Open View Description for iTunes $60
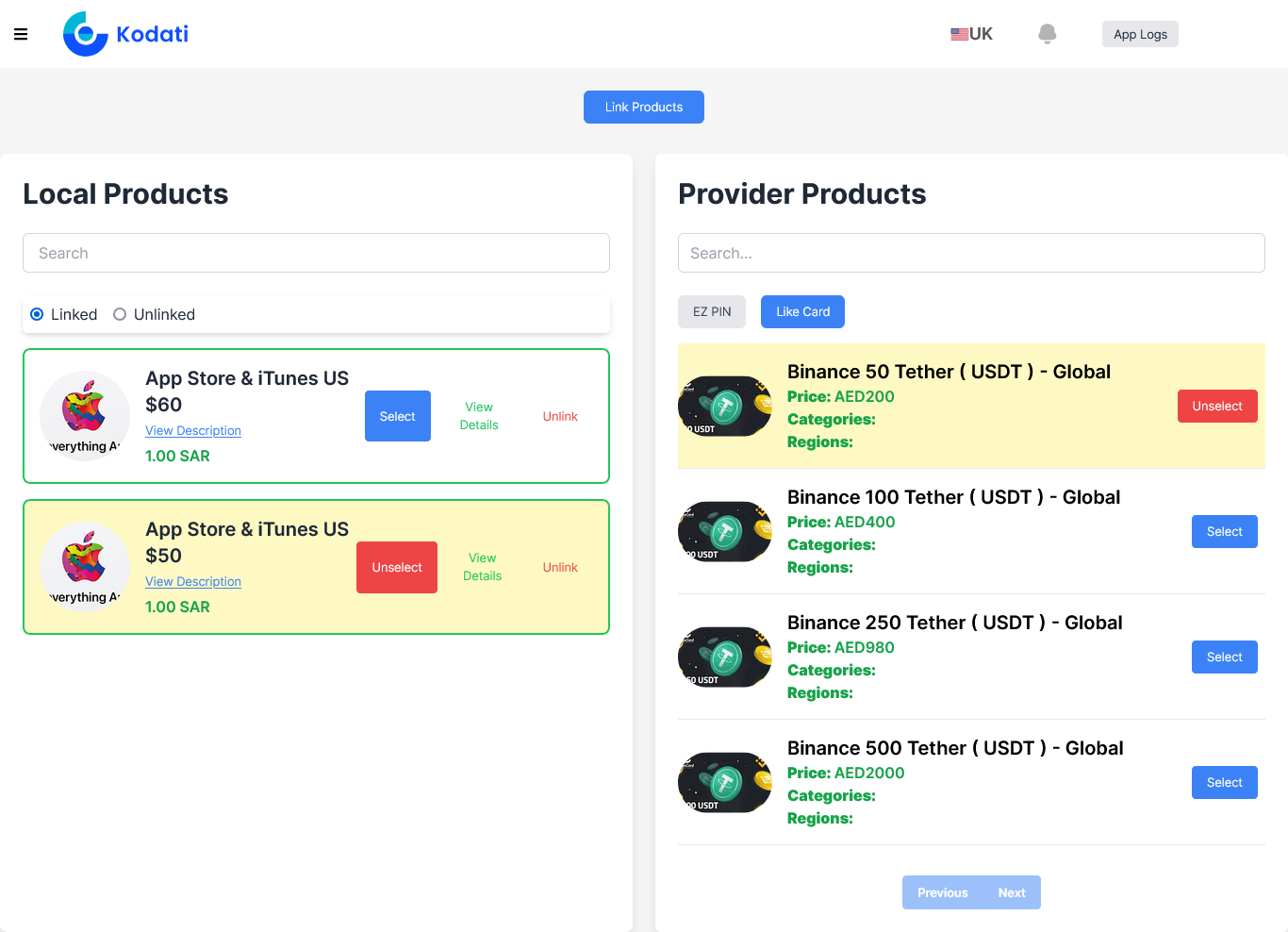 (x=193, y=430)
